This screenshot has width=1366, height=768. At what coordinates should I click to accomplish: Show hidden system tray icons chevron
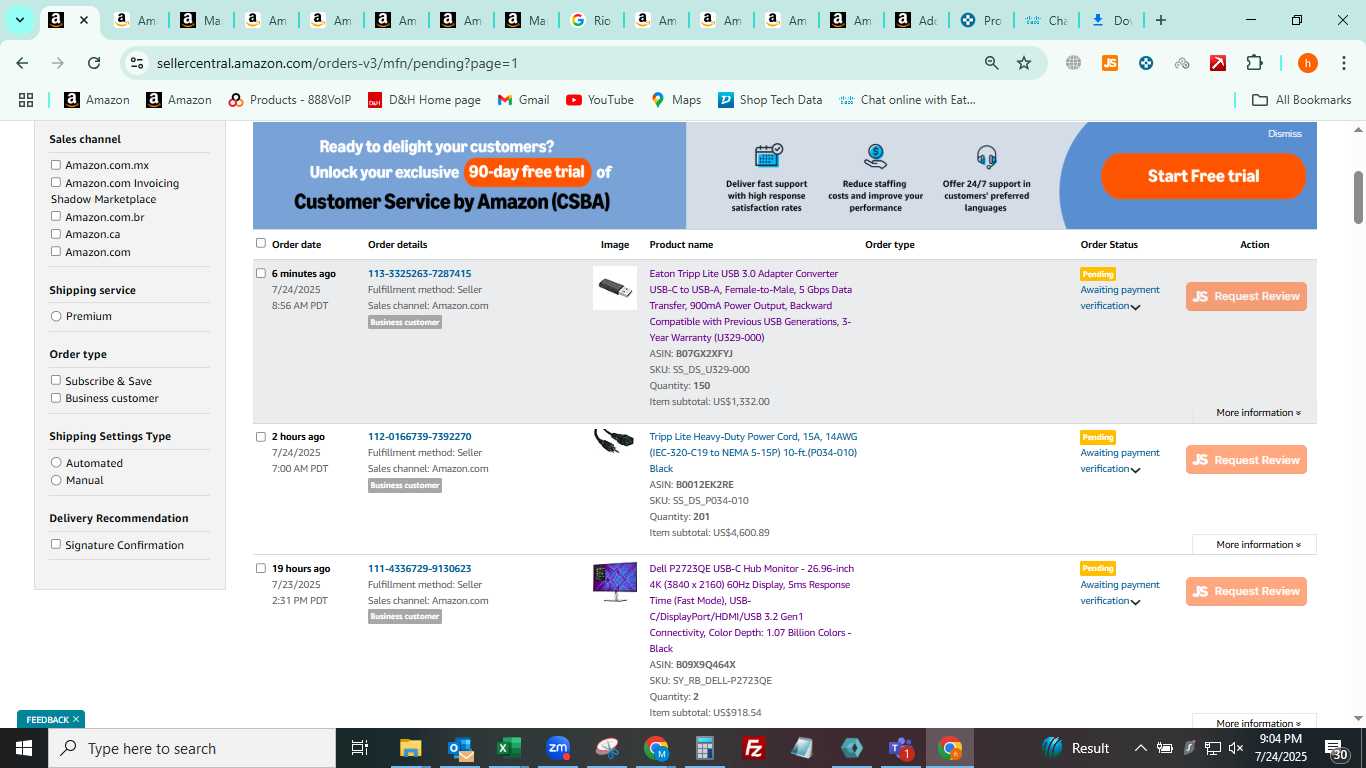(1140, 748)
